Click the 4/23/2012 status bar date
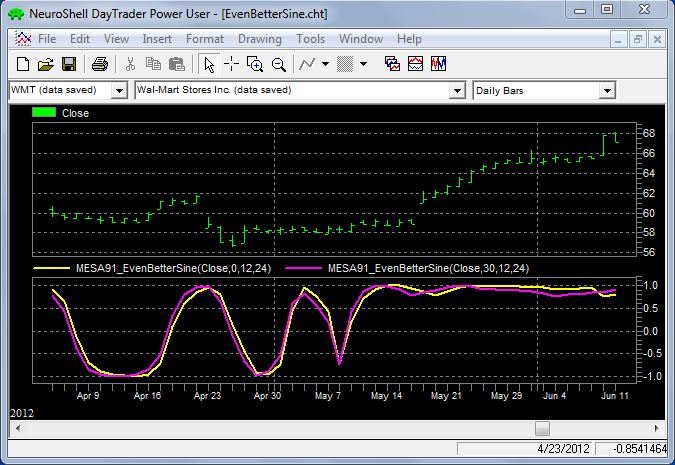The width and height of the screenshot is (675, 465). pyautogui.click(x=563, y=449)
